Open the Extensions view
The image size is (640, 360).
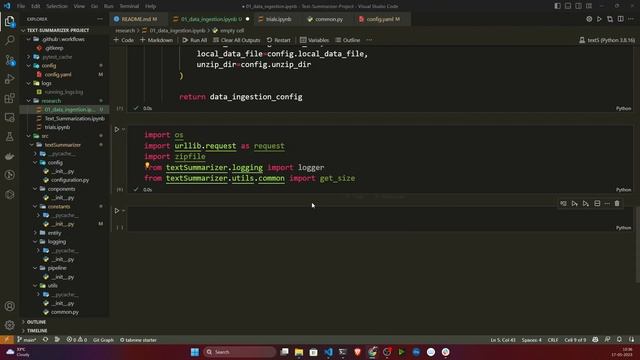(x=10, y=98)
